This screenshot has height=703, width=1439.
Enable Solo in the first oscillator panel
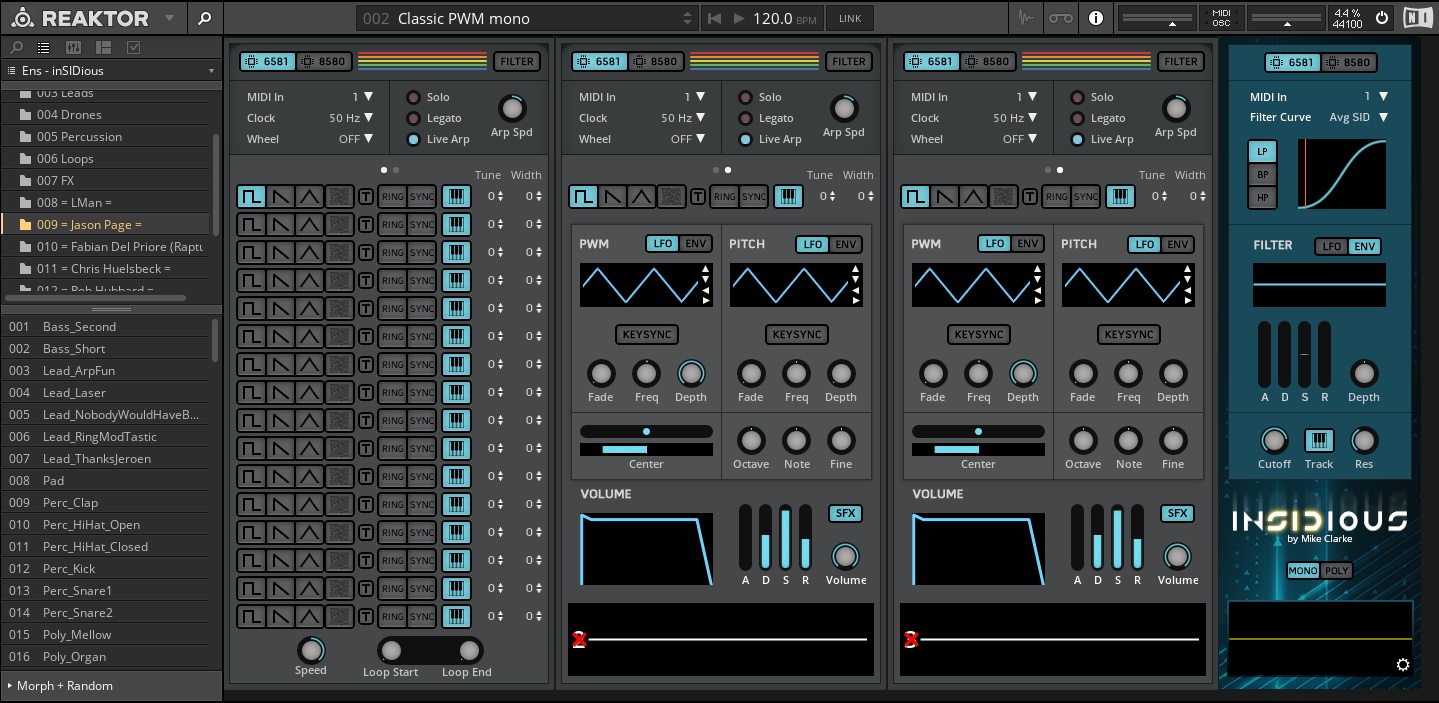click(413, 97)
